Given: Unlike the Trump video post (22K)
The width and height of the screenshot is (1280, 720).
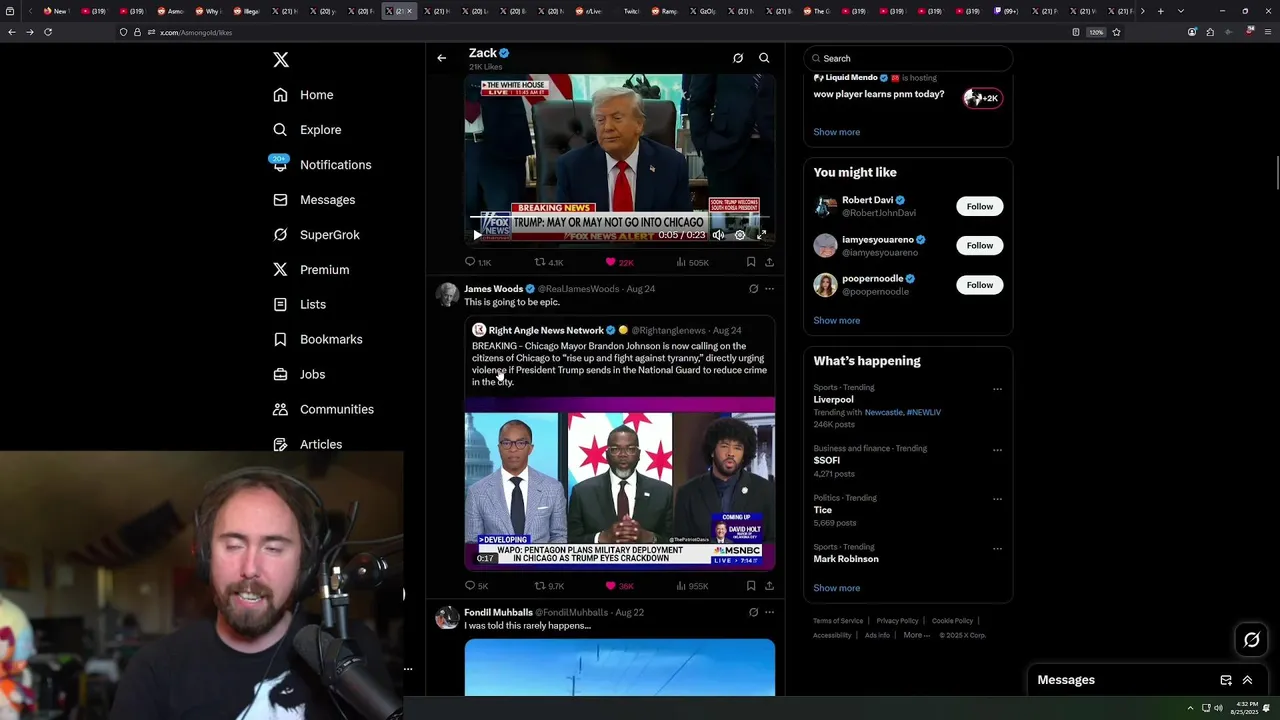Looking at the screenshot, I should click(619, 262).
